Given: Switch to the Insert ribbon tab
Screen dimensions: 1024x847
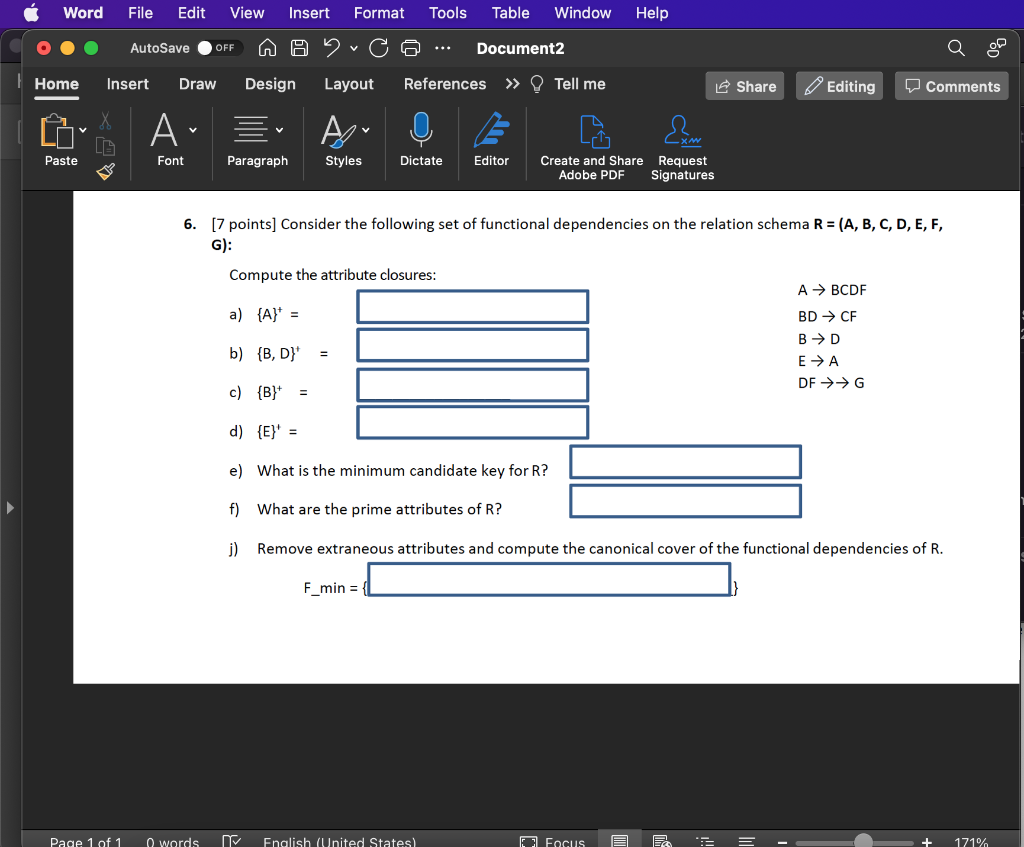Looking at the screenshot, I should point(127,84).
